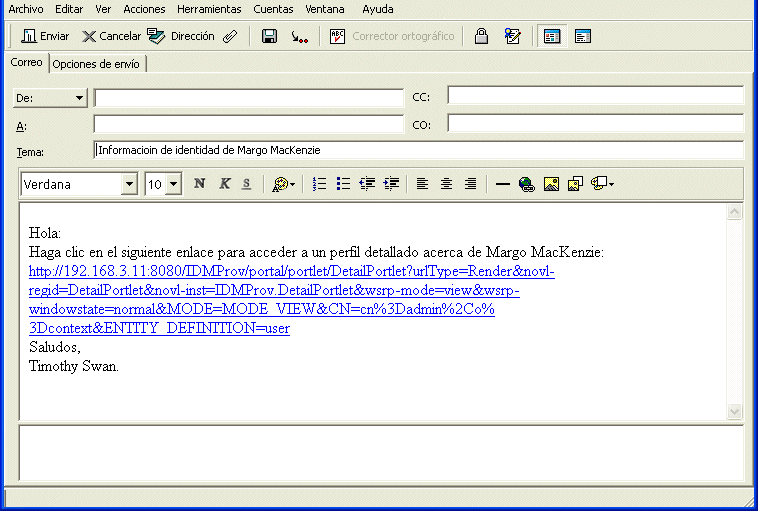This screenshot has width=758, height=511.
Task: Click the paperclip attach file icon
Action: tap(230, 36)
